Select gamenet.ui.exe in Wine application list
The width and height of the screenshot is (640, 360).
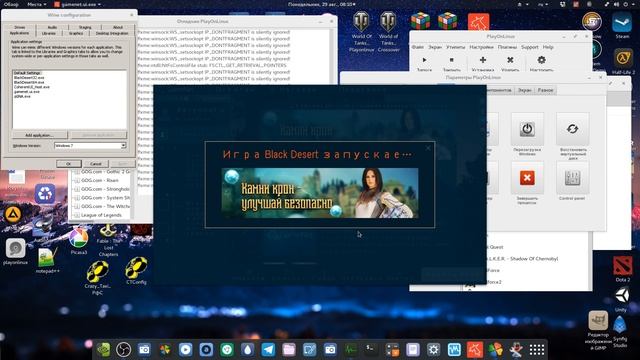(27, 92)
